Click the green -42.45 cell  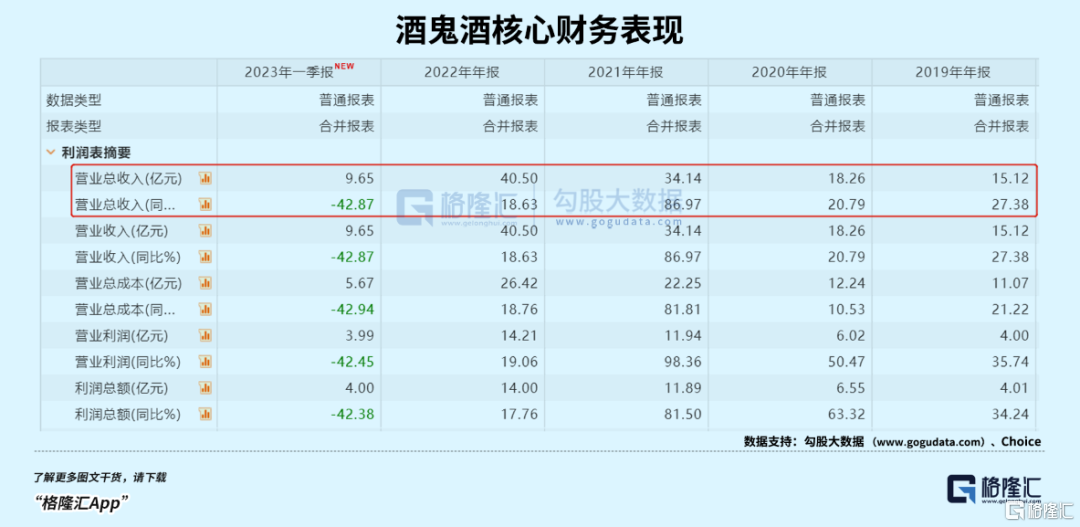(353, 362)
